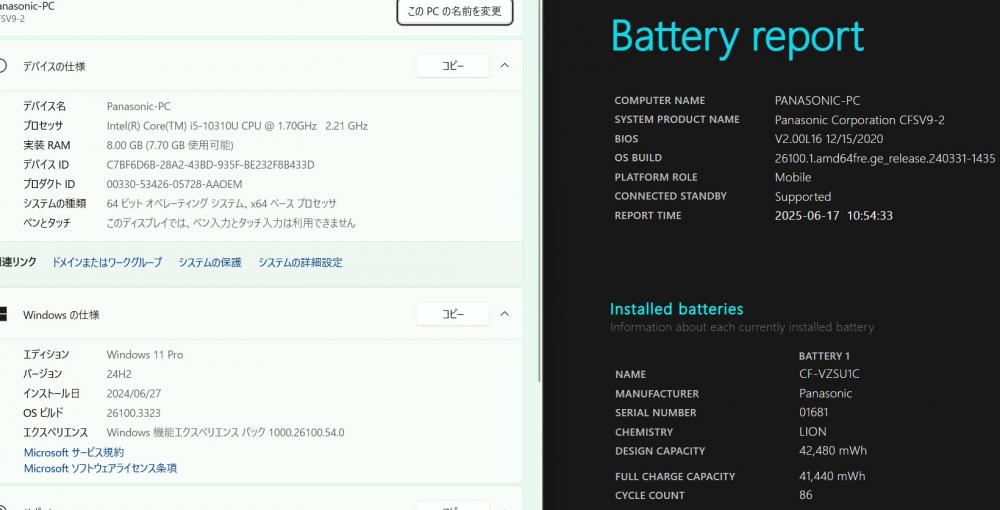The width and height of the screenshot is (1000, 510).
Task: Select report time 2025-06-17 10:54:33
Action: pyautogui.click(x=834, y=215)
